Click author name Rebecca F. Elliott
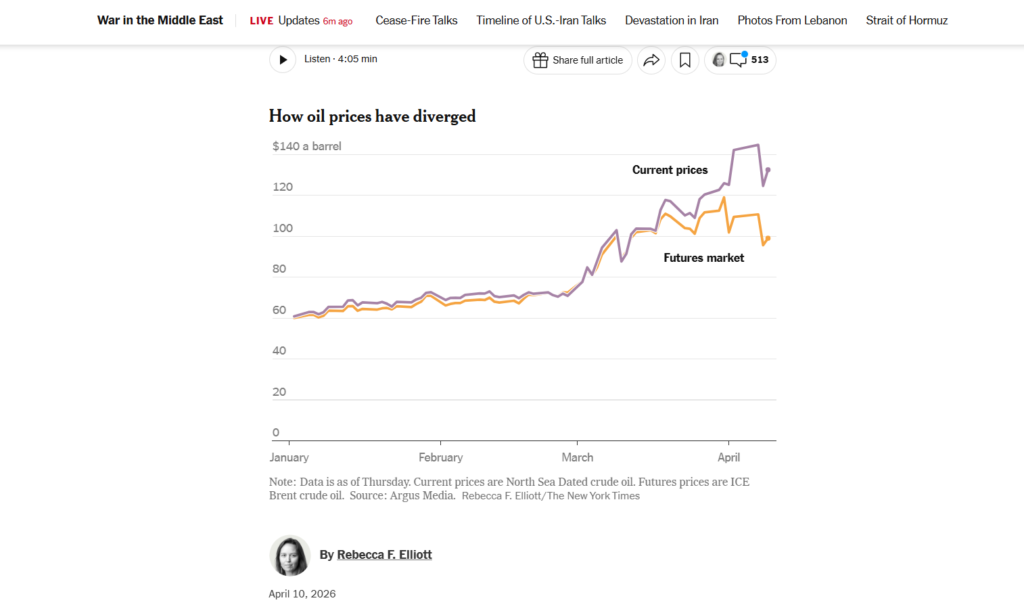The width and height of the screenshot is (1024, 613). pyautogui.click(x=384, y=554)
